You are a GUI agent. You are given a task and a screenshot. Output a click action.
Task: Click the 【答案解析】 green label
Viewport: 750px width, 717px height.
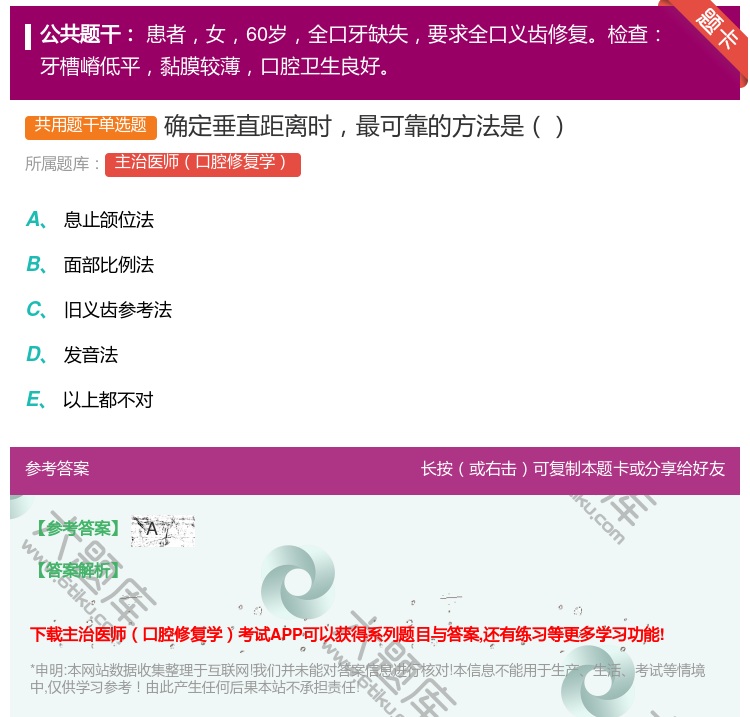pyautogui.click(x=77, y=570)
